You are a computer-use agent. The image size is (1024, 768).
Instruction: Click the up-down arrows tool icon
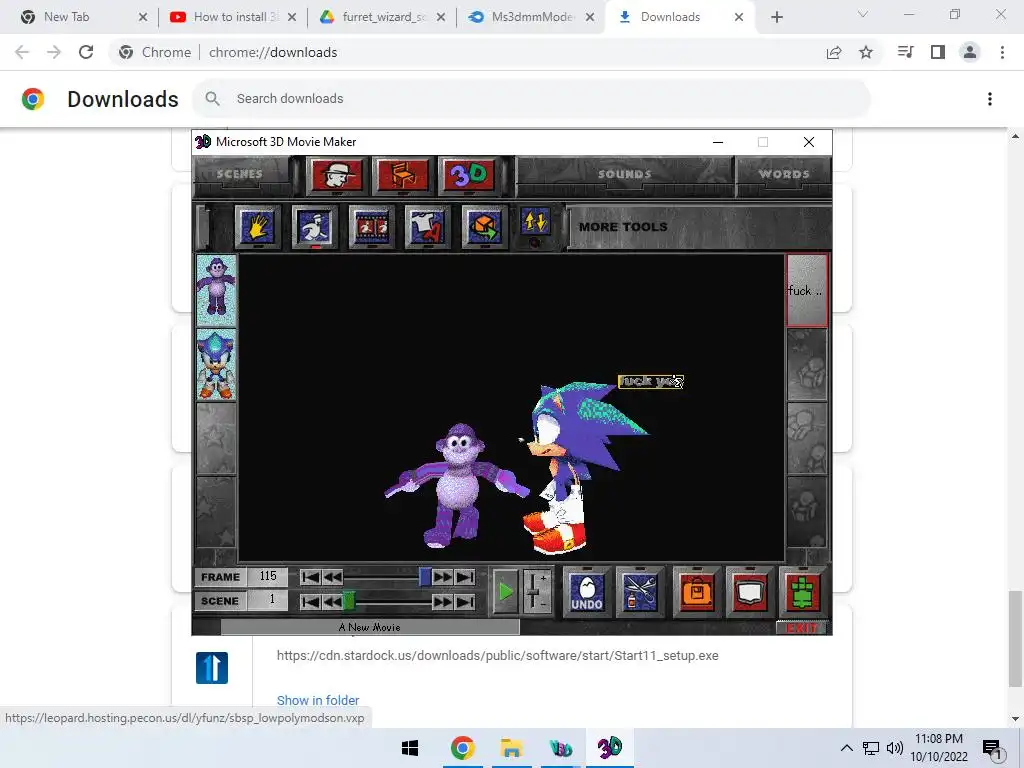pyautogui.click(x=536, y=222)
